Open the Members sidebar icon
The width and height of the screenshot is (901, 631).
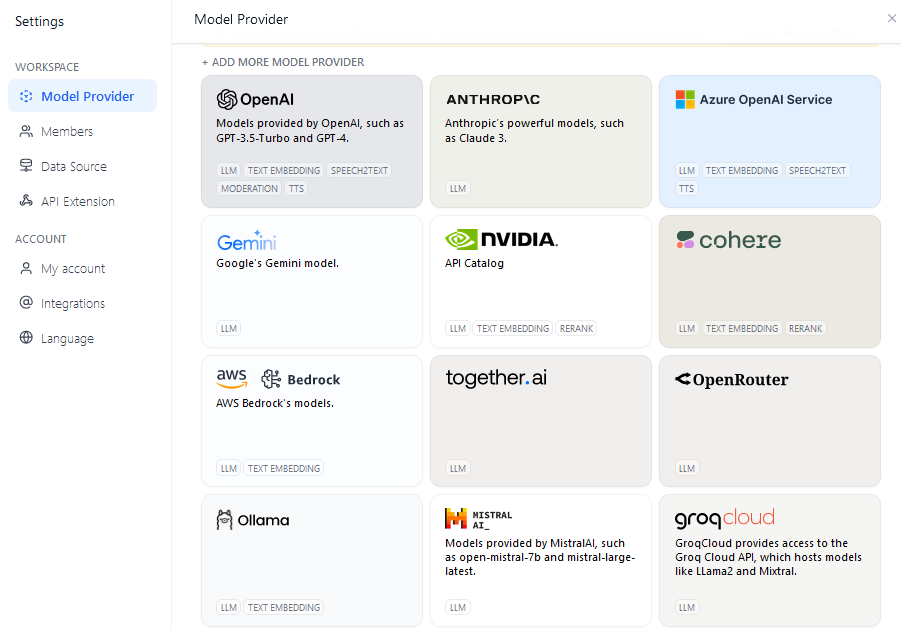(x=26, y=132)
